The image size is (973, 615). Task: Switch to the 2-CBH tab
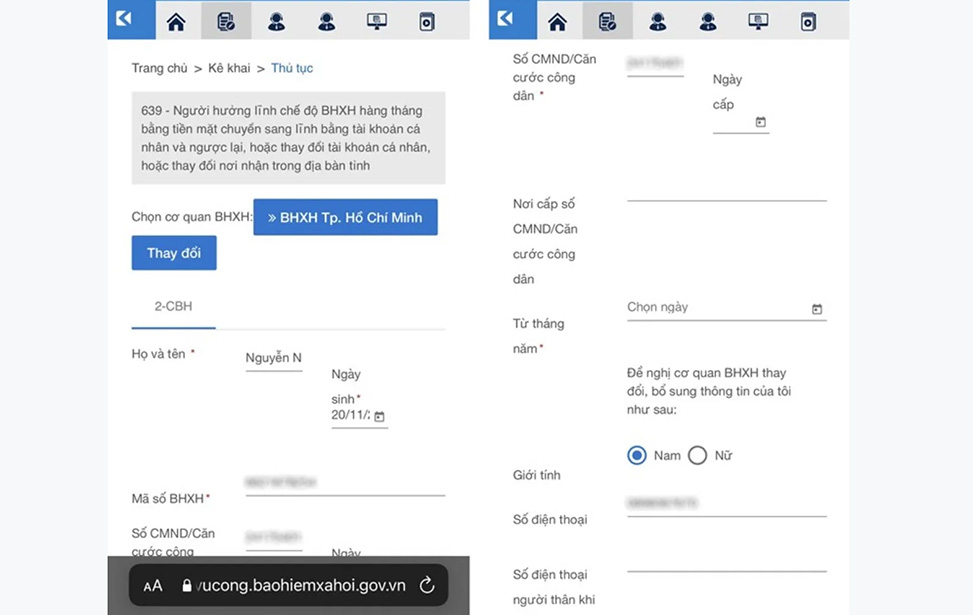pyautogui.click(x=173, y=307)
